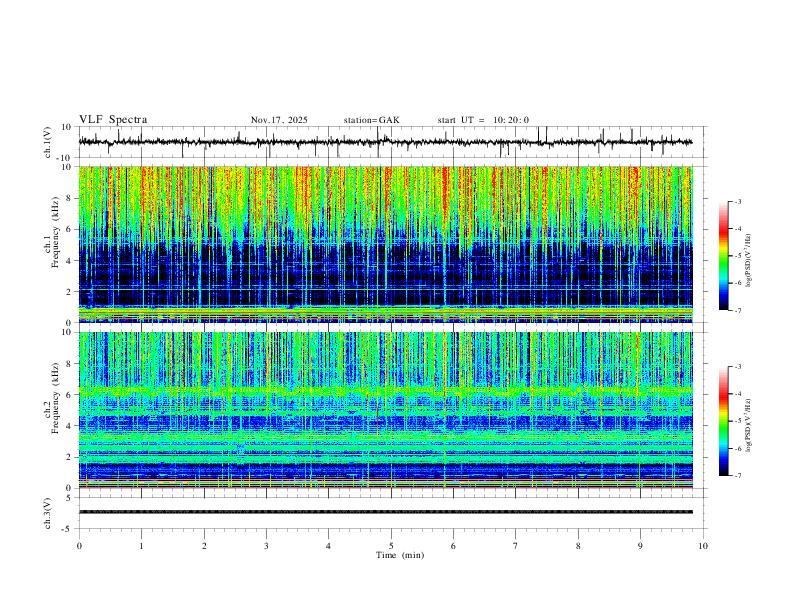Viewport: 792px width, 612px height.
Task: Click the "0" tick on the time axis
Action: click(79, 546)
